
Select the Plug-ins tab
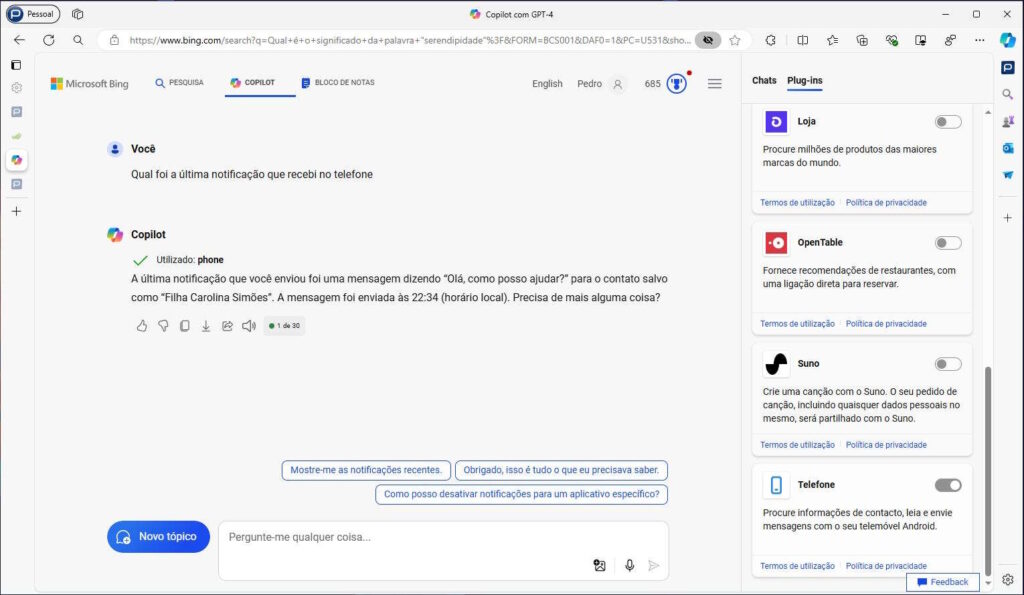click(x=805, y=80)
